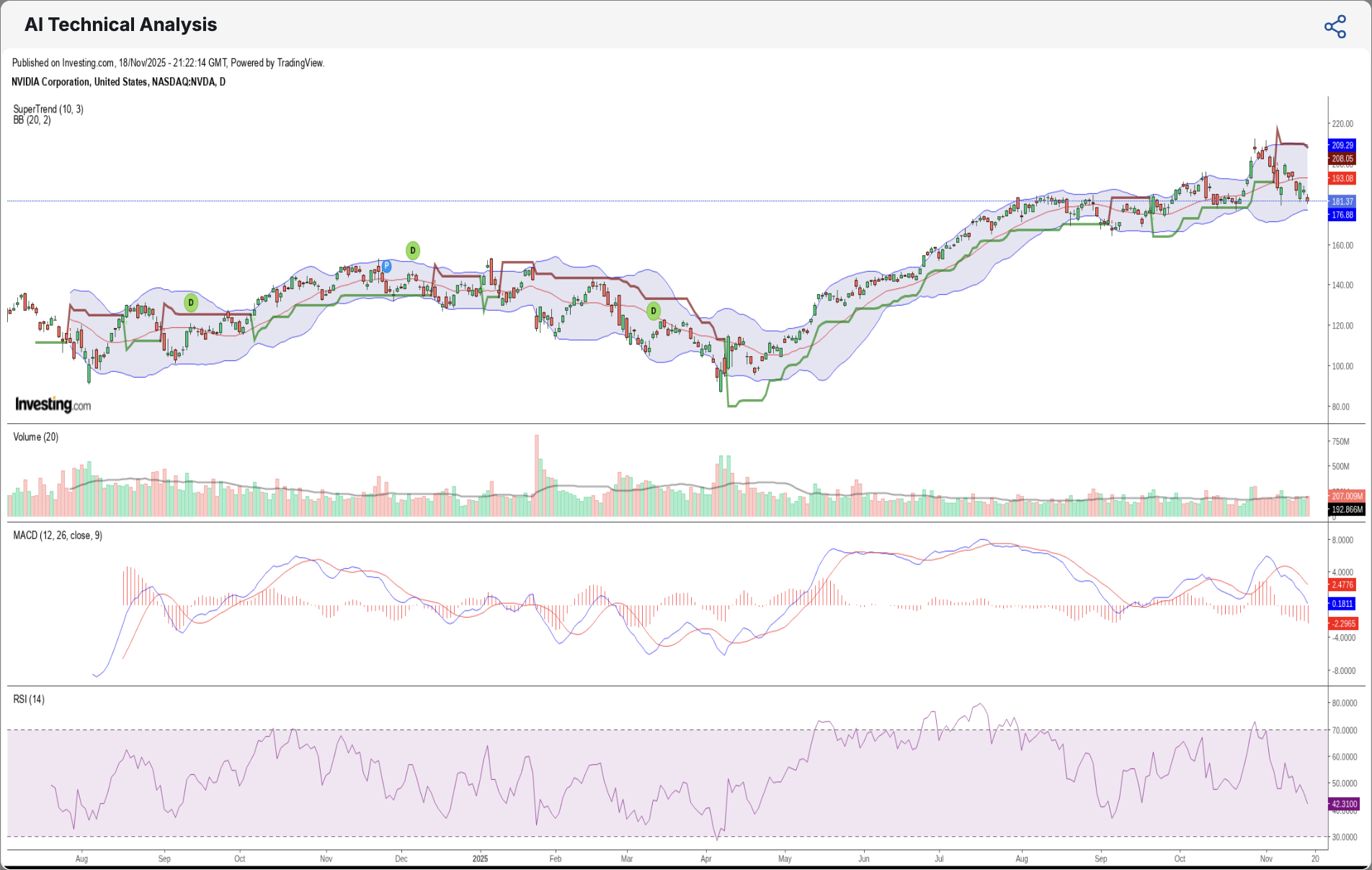Select the 2025 label on the time axis

click(481, 858)
